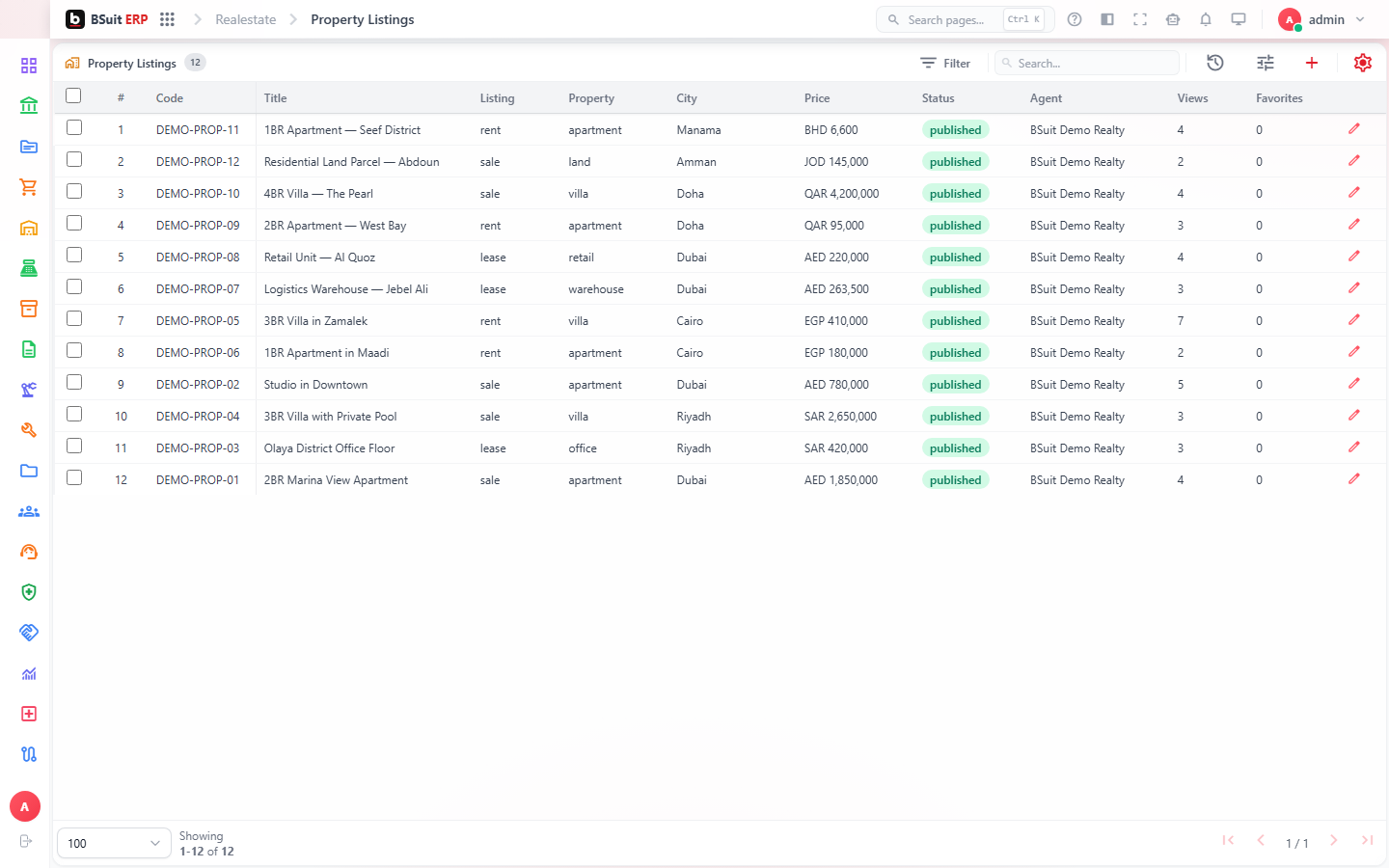This screenshot has width=1389, height=868.
Task: Open the shield sidebar icon
Action: [x=29, y=592]
